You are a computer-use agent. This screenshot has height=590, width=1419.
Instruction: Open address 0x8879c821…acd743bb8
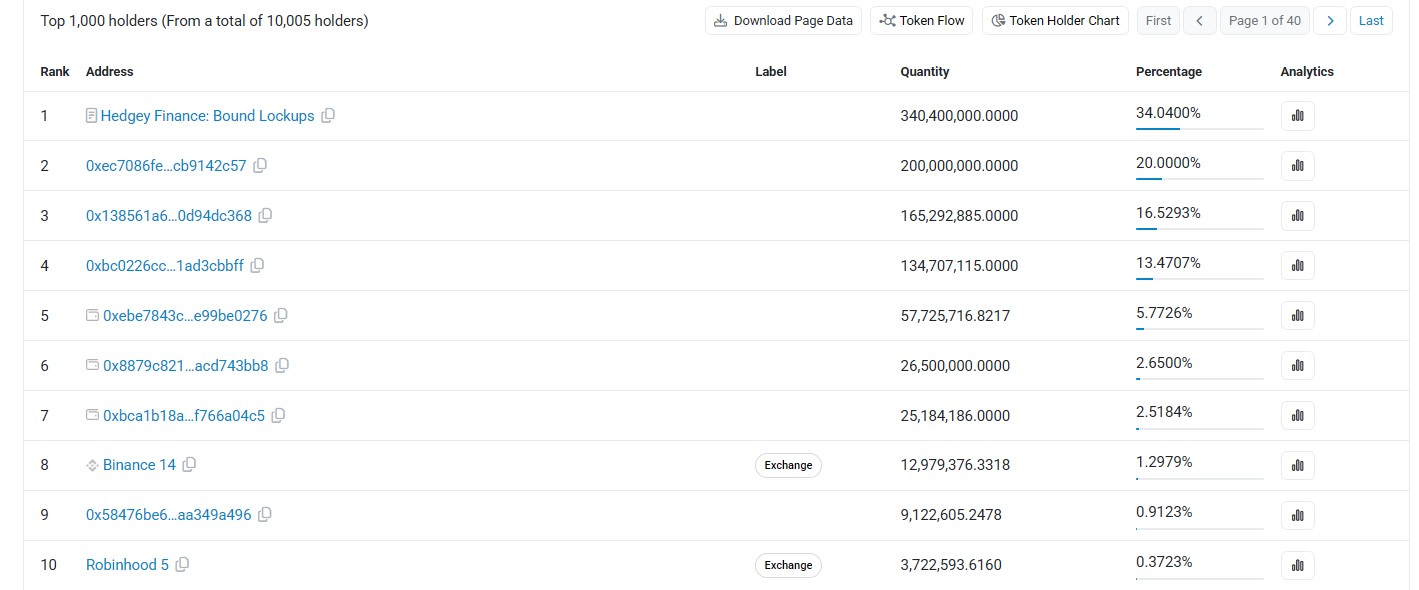186,366
